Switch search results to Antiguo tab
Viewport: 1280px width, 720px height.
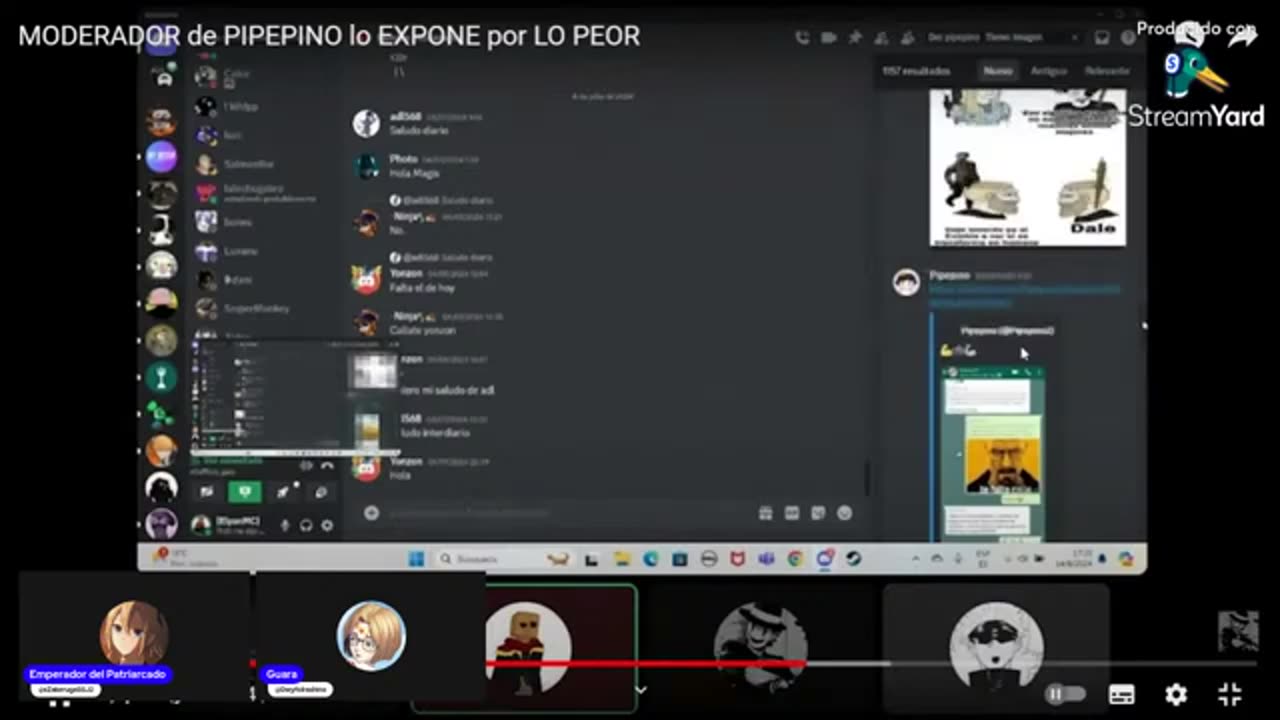click(x=1048, y=71)
